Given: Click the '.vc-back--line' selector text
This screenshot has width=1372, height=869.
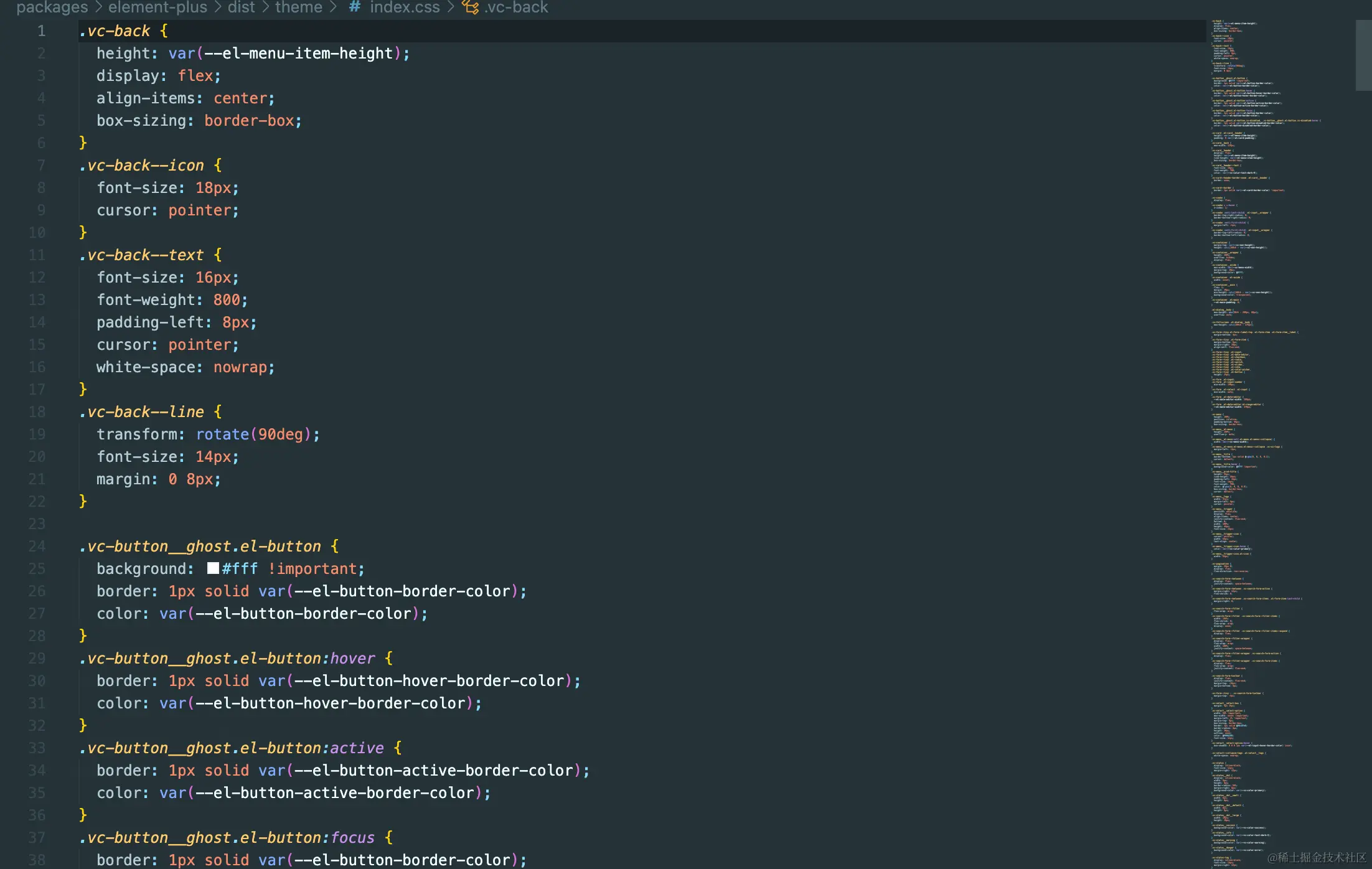Looking at the screenshot, I should [x=141, y=412].
